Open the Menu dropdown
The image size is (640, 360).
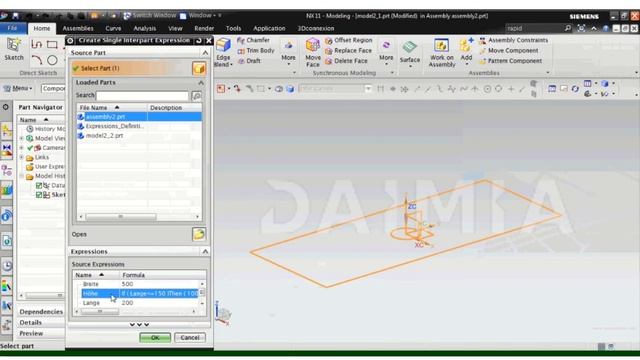pos(18,88)
